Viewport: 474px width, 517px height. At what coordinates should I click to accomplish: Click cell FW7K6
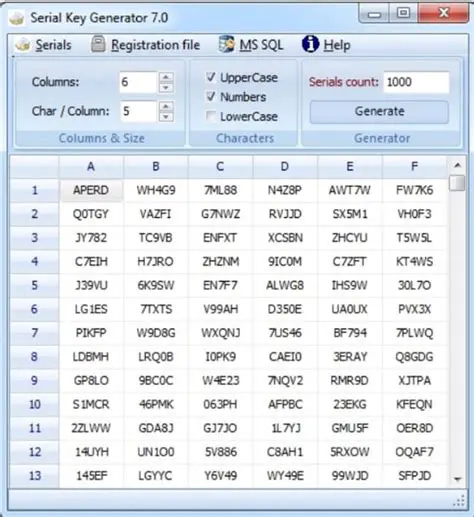click(414, 190)
